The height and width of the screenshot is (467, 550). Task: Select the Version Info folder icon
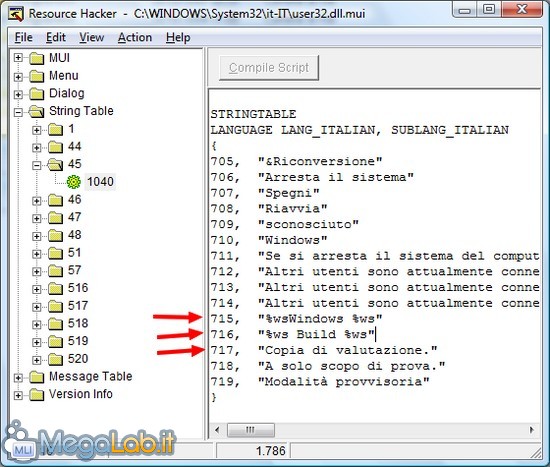(x=36, y=395)
